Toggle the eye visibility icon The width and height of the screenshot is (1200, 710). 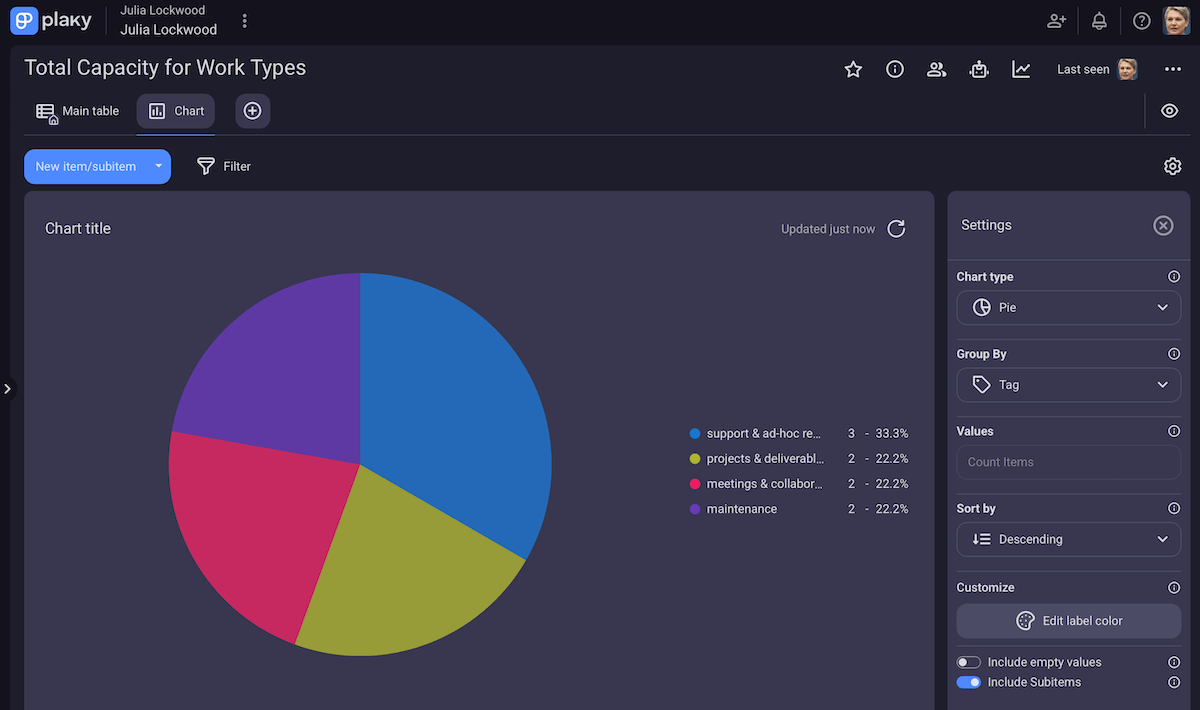click(x=1169, y=111)
